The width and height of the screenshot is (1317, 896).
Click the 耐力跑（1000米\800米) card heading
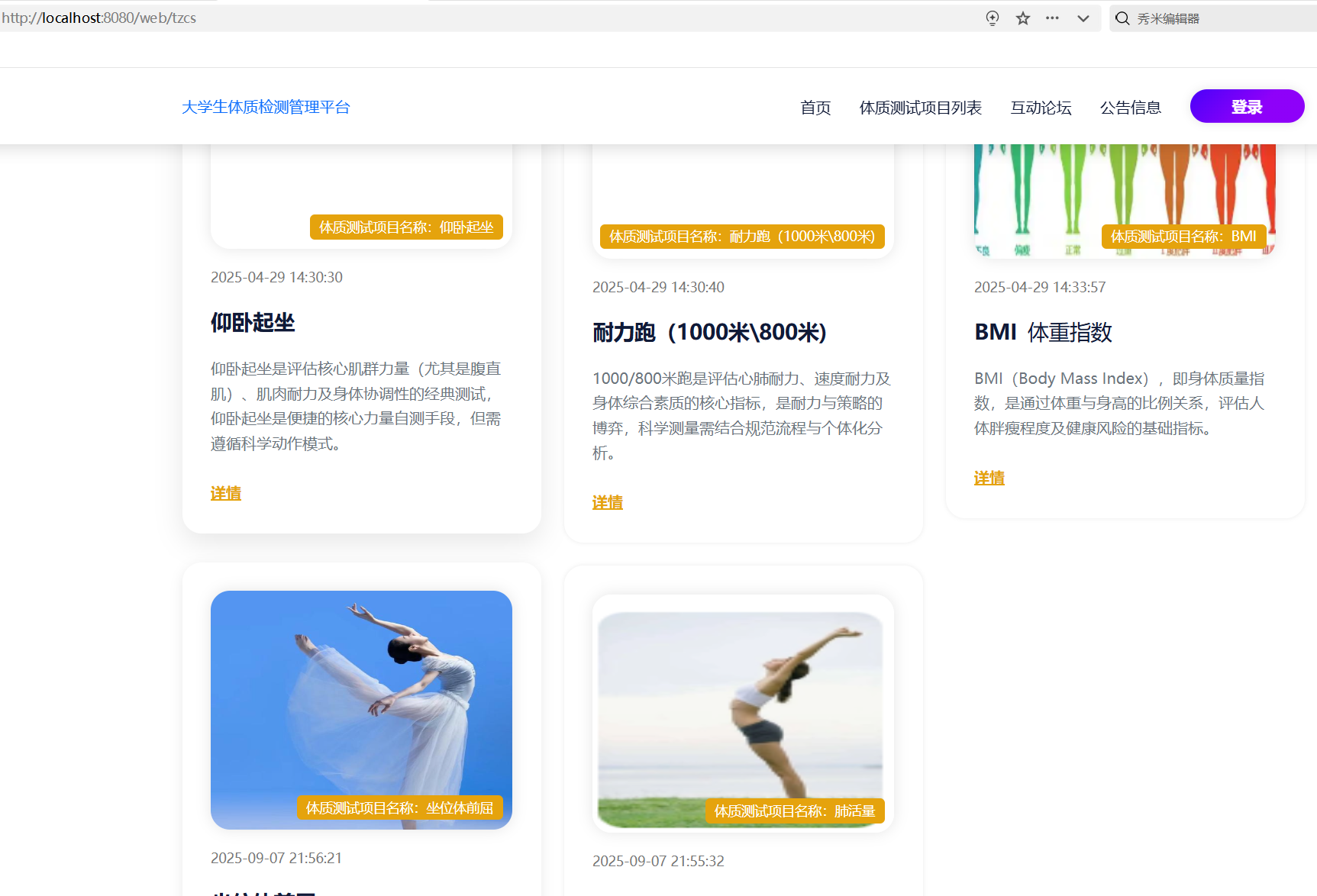tap(709, 333)
